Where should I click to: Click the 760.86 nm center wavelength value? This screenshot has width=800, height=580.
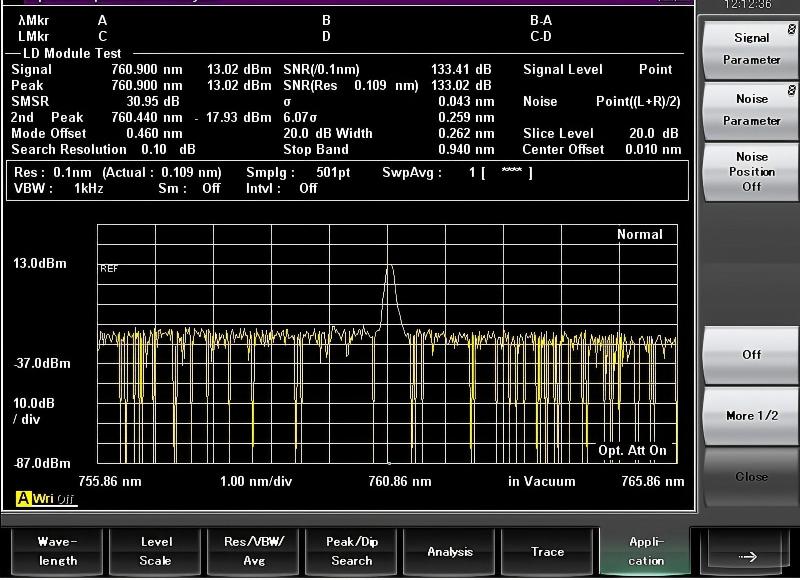[400, 481]
